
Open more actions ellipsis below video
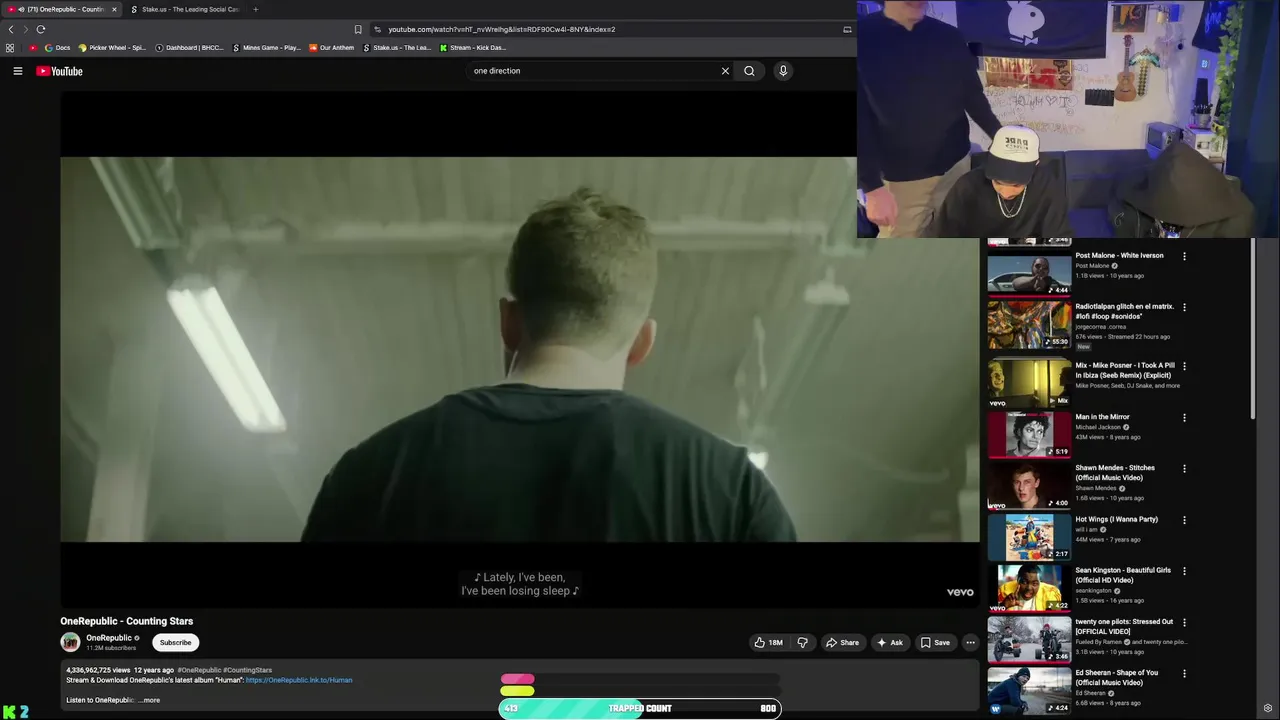(x=970, y=642)
